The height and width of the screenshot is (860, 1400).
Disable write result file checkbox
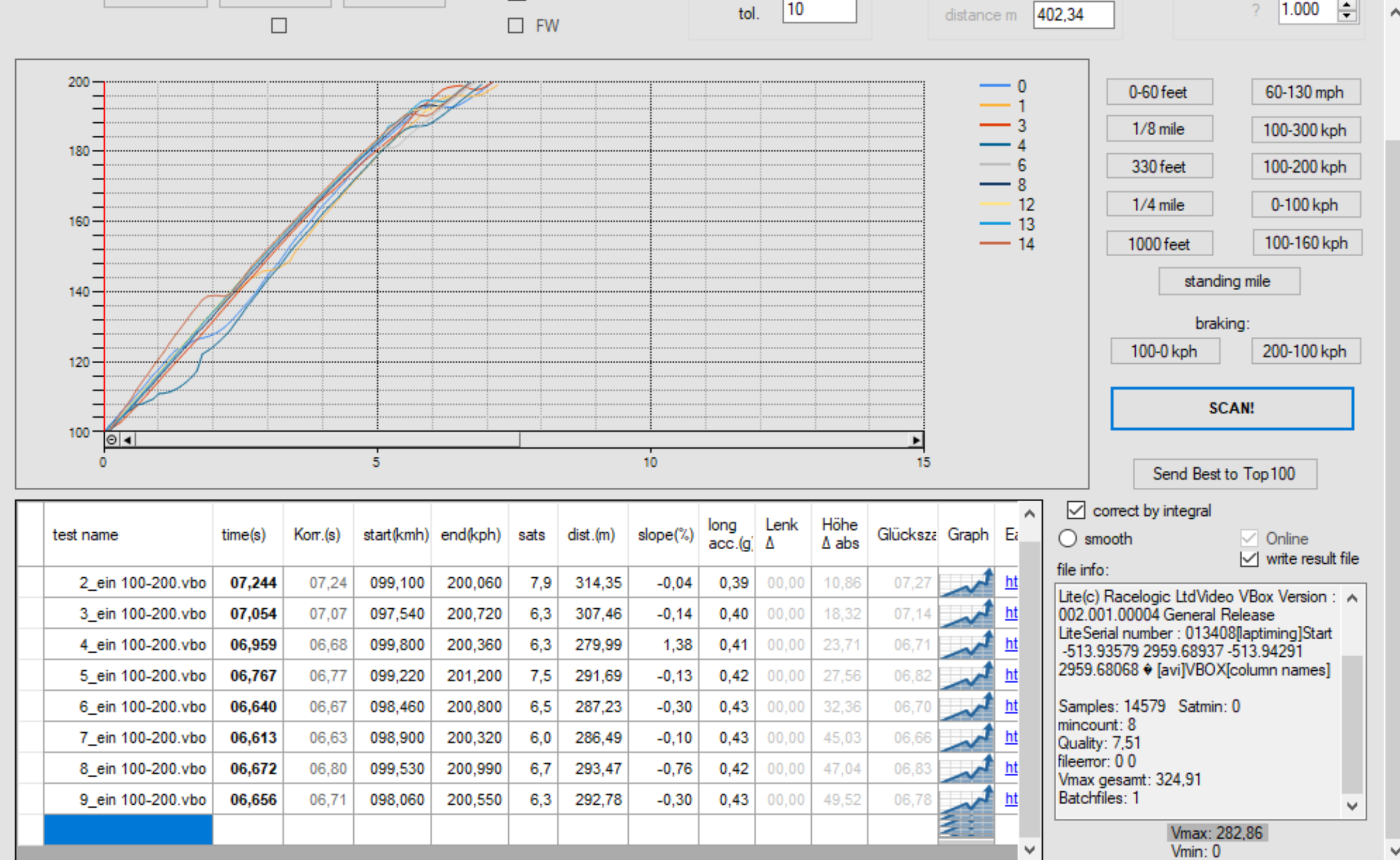point(1248,559)
